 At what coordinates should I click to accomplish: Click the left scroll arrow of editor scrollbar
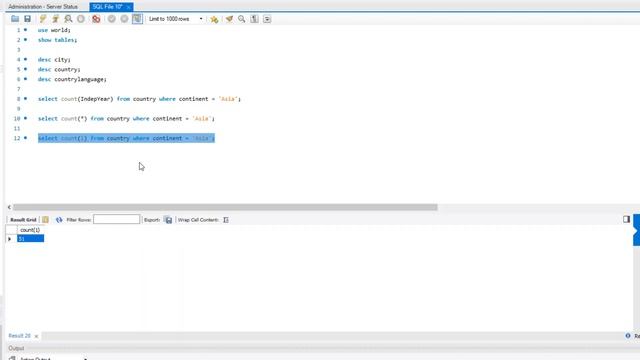coord(9,207)
